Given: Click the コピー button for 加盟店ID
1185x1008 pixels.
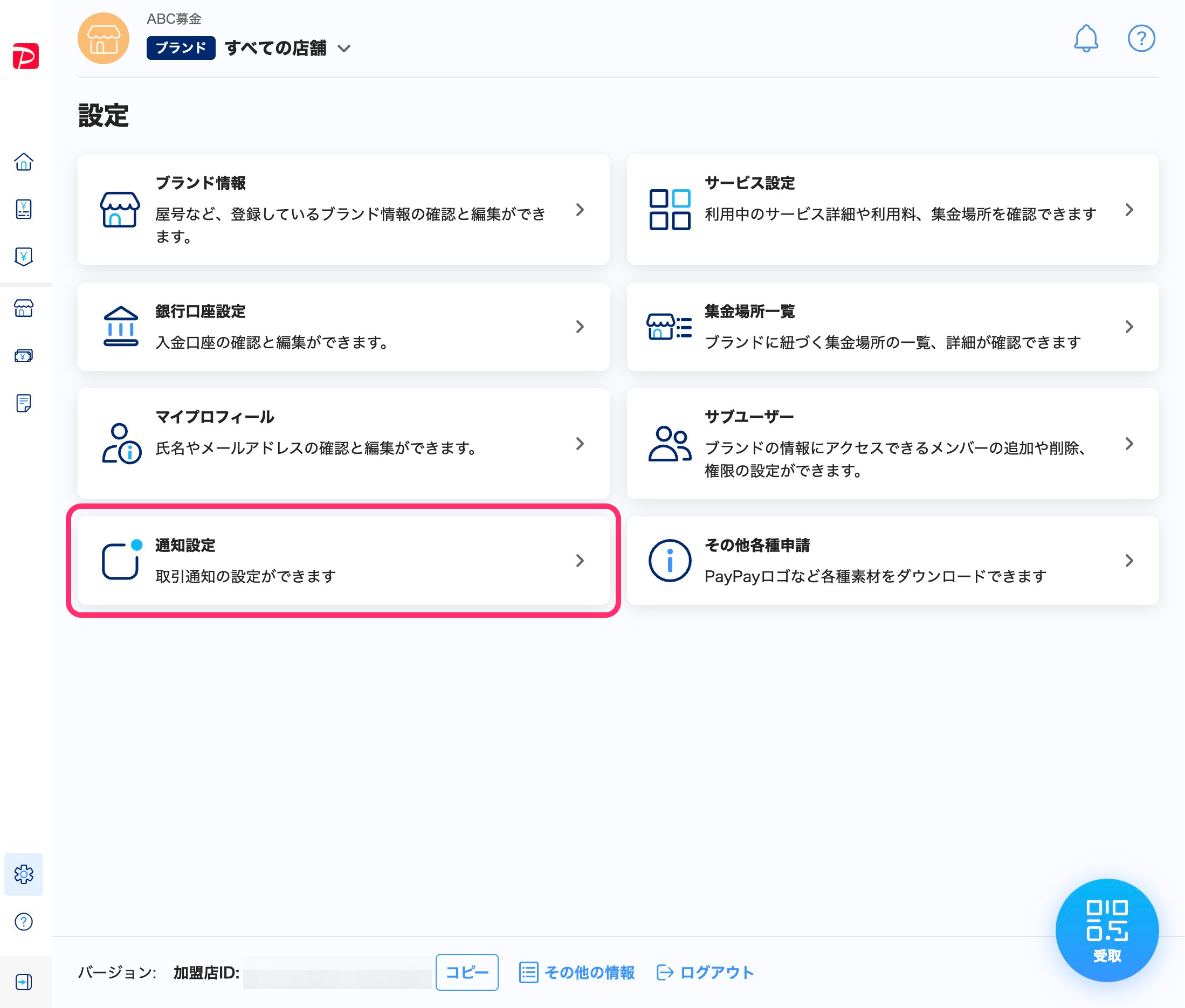Looking at the screenshot, I should click(x=466, y=972).
